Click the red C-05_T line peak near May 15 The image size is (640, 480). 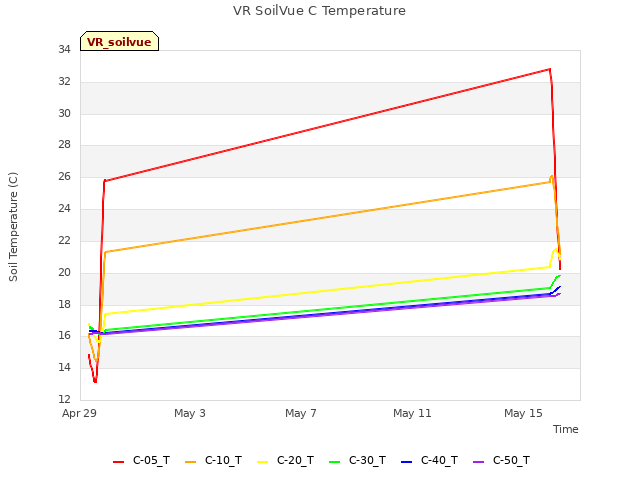click(x=550, y=69)
